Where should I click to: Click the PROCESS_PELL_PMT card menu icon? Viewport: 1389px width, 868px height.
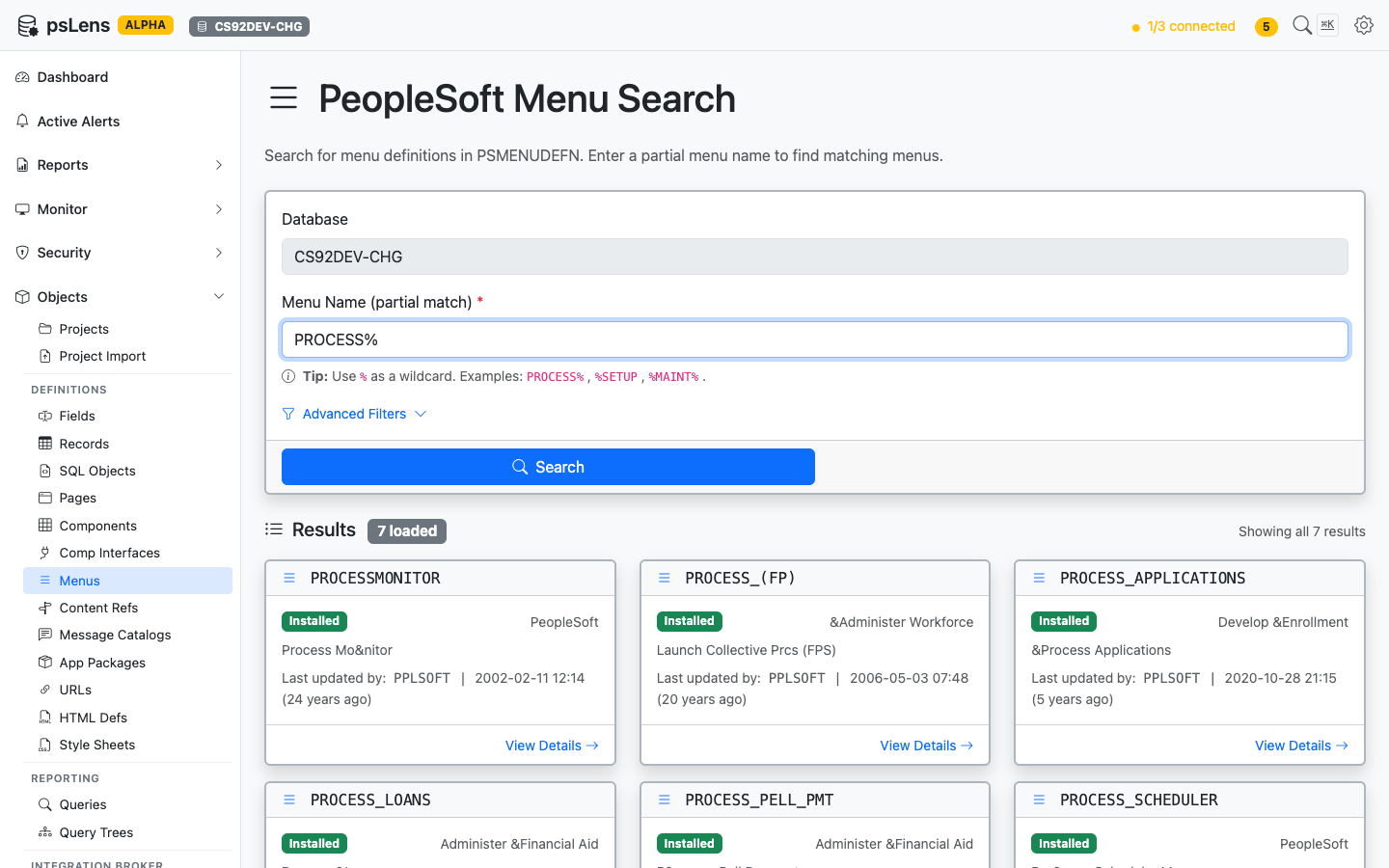click(665, 800)
